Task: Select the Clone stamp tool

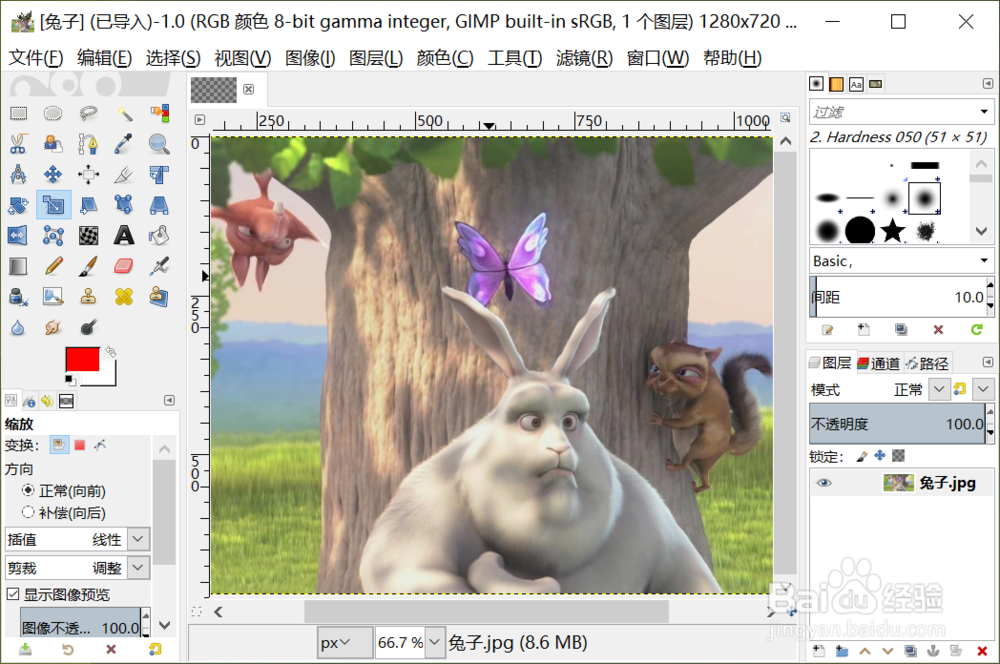Action: [x=88, y=297]
